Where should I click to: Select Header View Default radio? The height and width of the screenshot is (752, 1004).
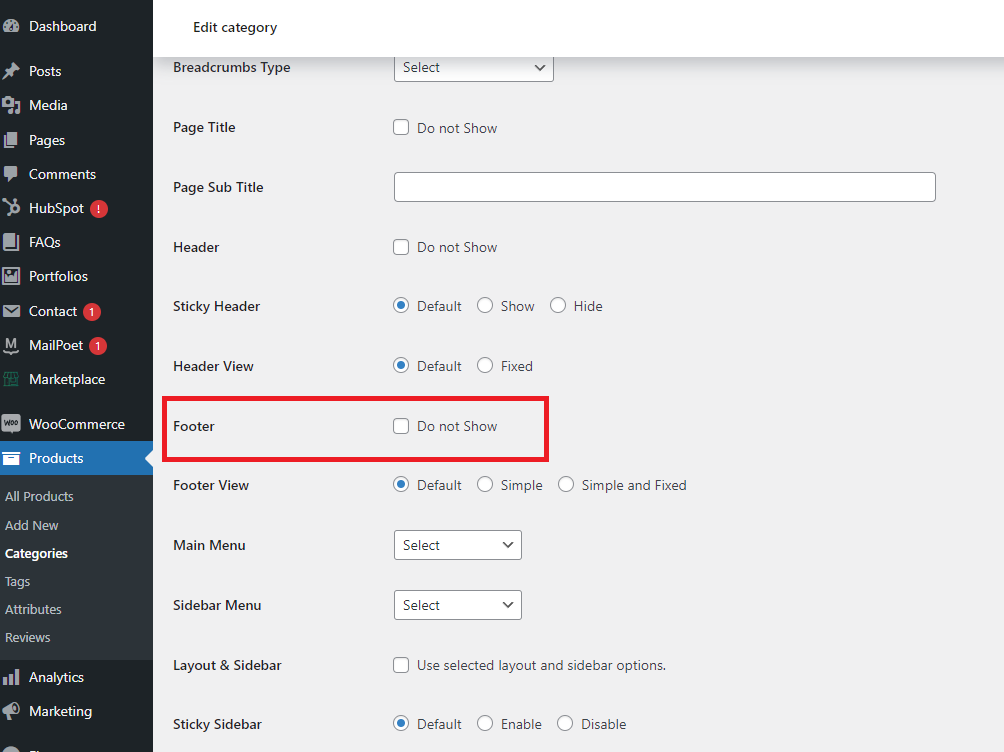click(x=401, y=365)
